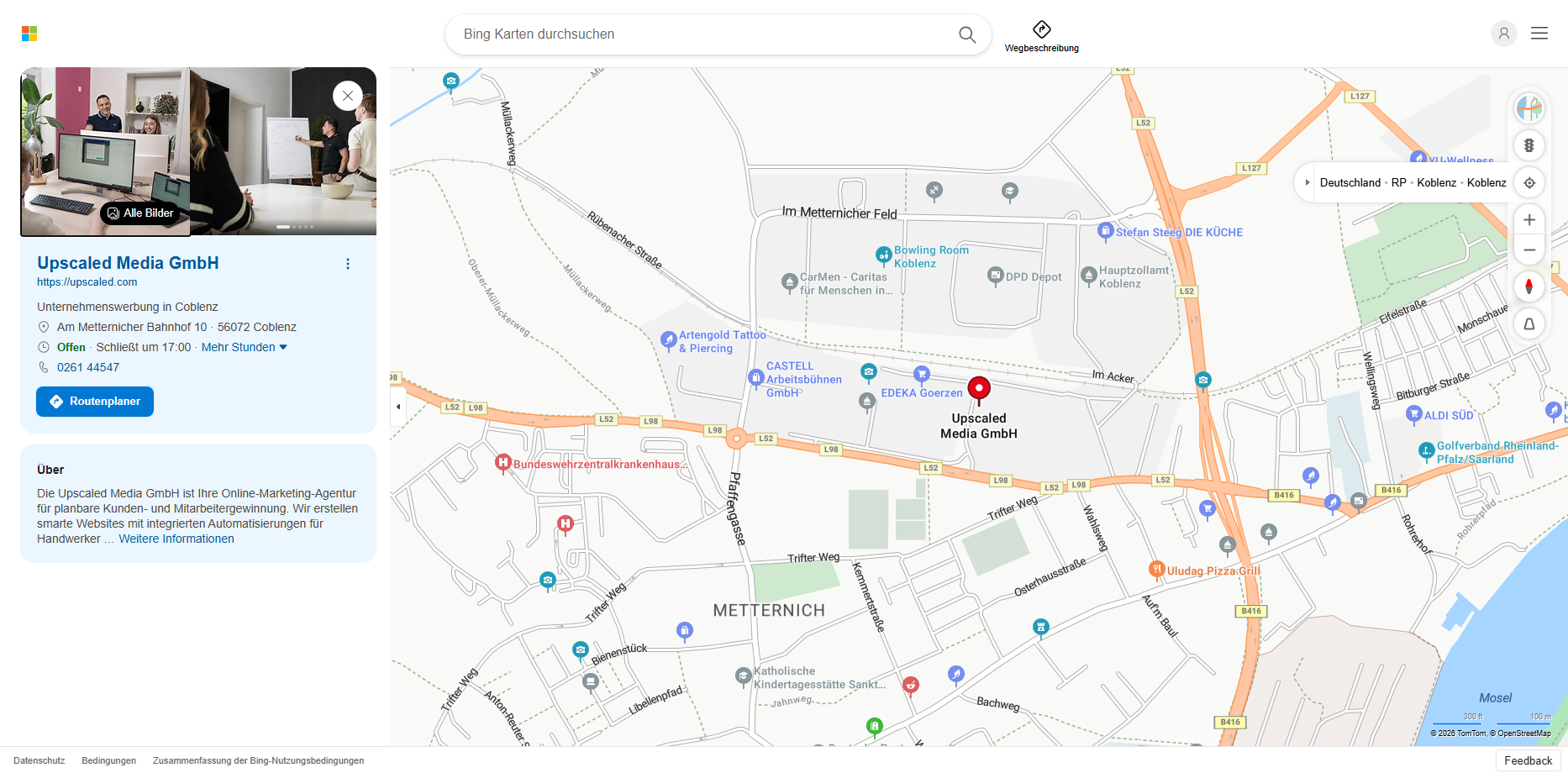Click the red Upscaled Media GmbH pin
The width and height of the screenshot is (1568, 773).
tap(979, 389)
